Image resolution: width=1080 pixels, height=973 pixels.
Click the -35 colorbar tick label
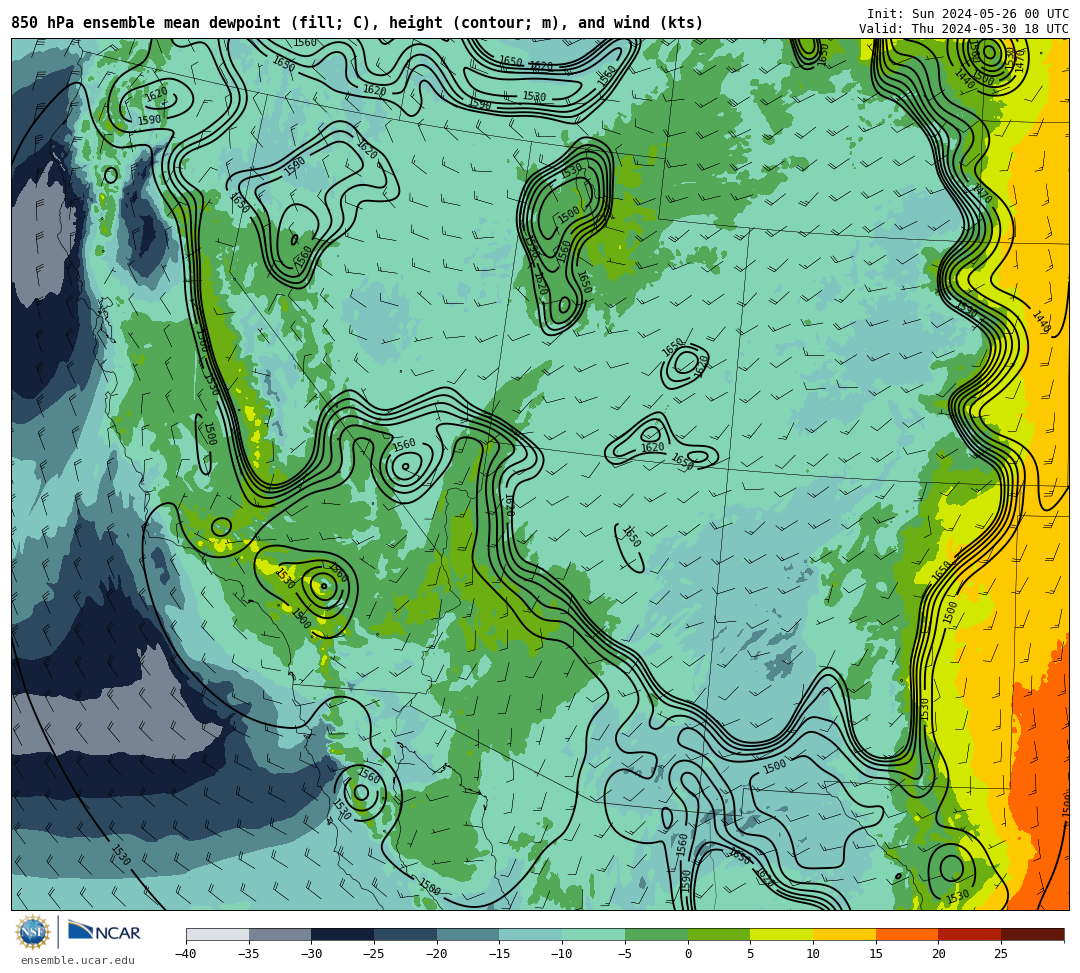point(249,954)
